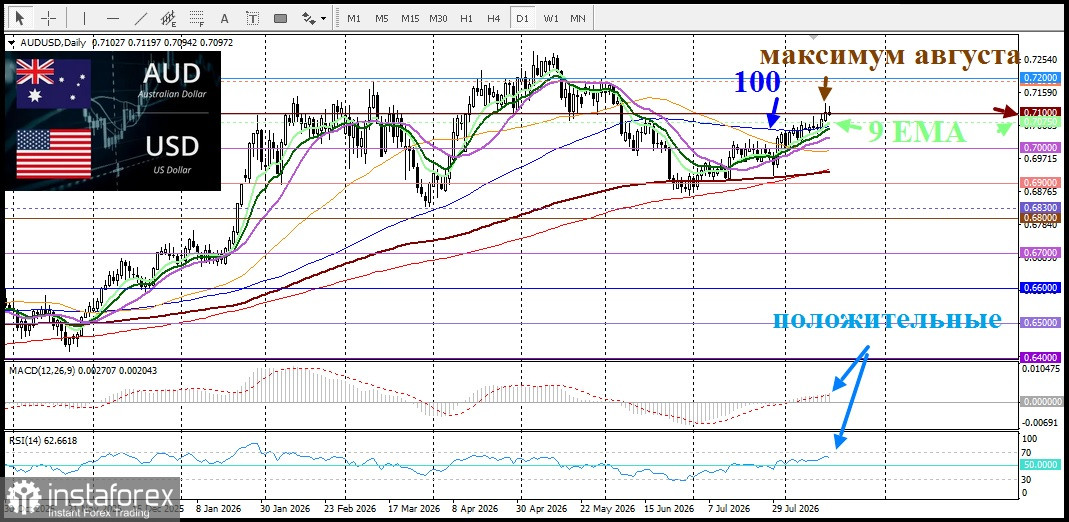Click the RSI 50.0000 level label
This screenshot has height=522, width=1069.
pyautogui.click(x=1040, y=465)
